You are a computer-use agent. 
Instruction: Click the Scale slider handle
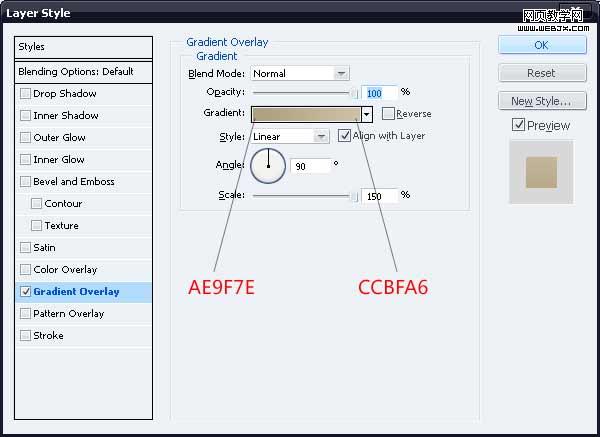point(355,196)
